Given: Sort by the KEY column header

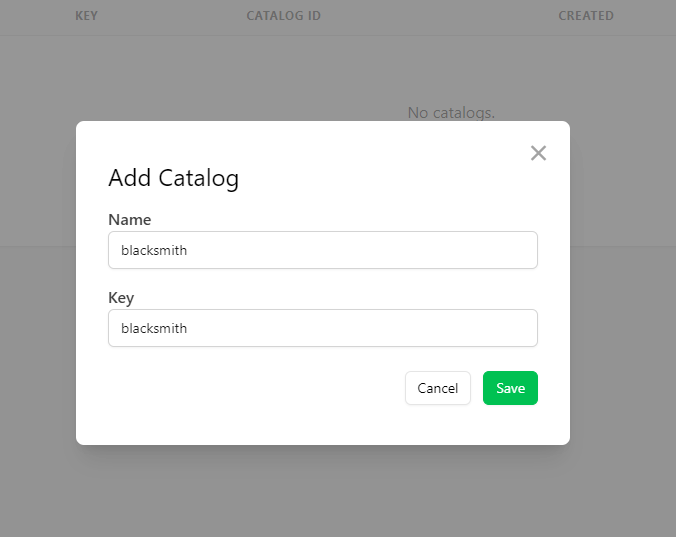Looking at the screenshot, I should coord(86,16).
